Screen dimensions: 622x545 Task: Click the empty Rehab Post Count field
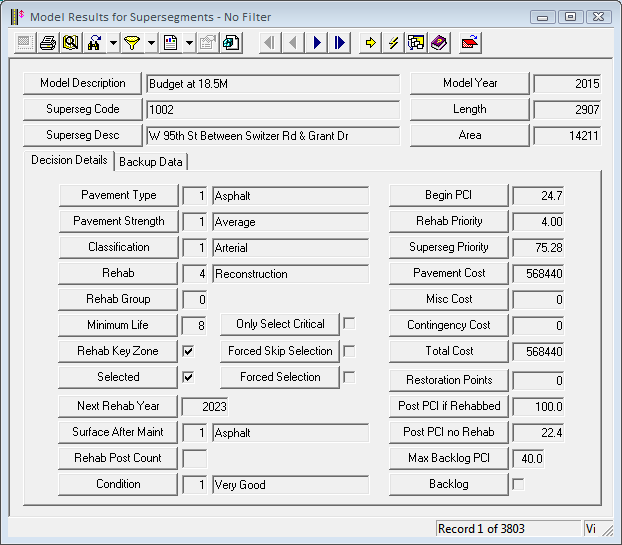tap(194, 459)
